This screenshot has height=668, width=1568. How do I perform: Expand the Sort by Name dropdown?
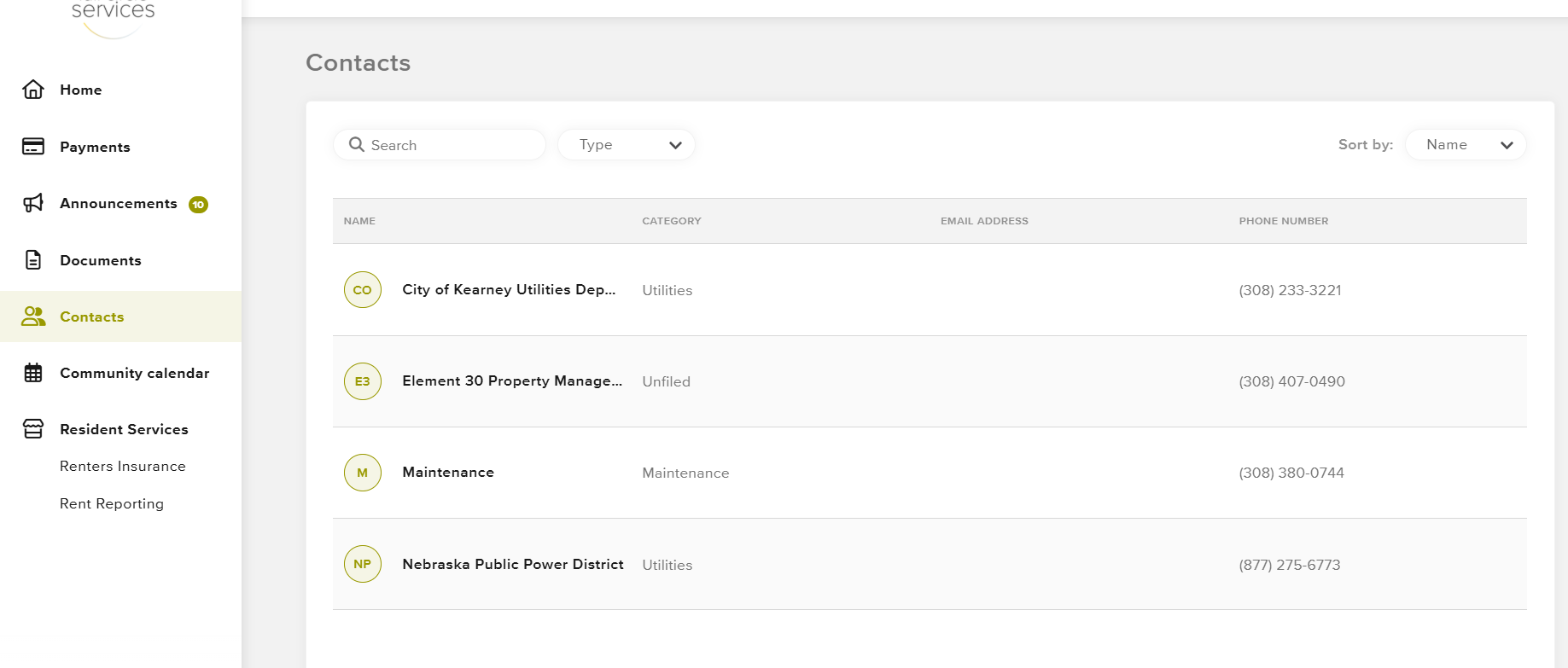click(1466, 145)
